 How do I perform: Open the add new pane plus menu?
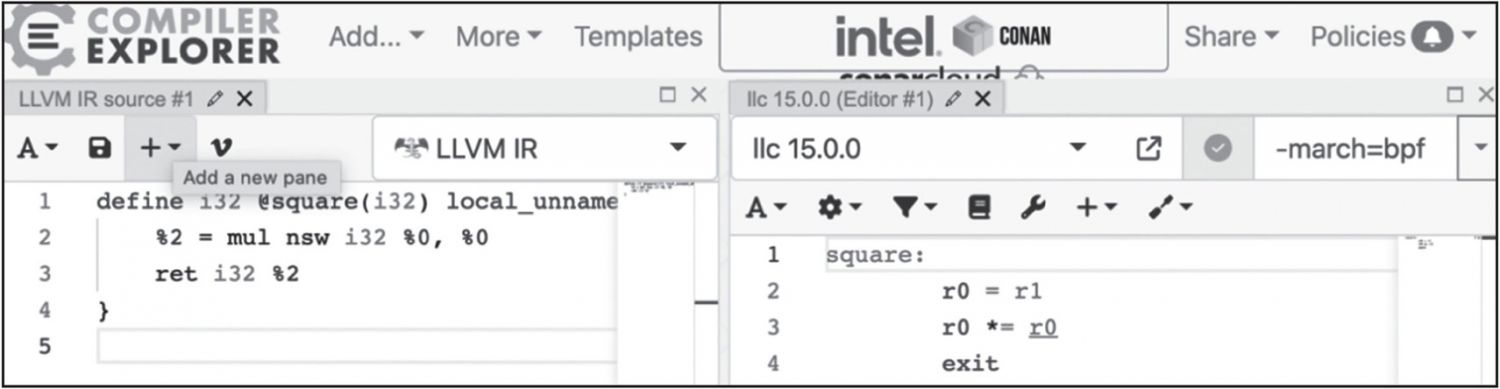tap(160, 148)
